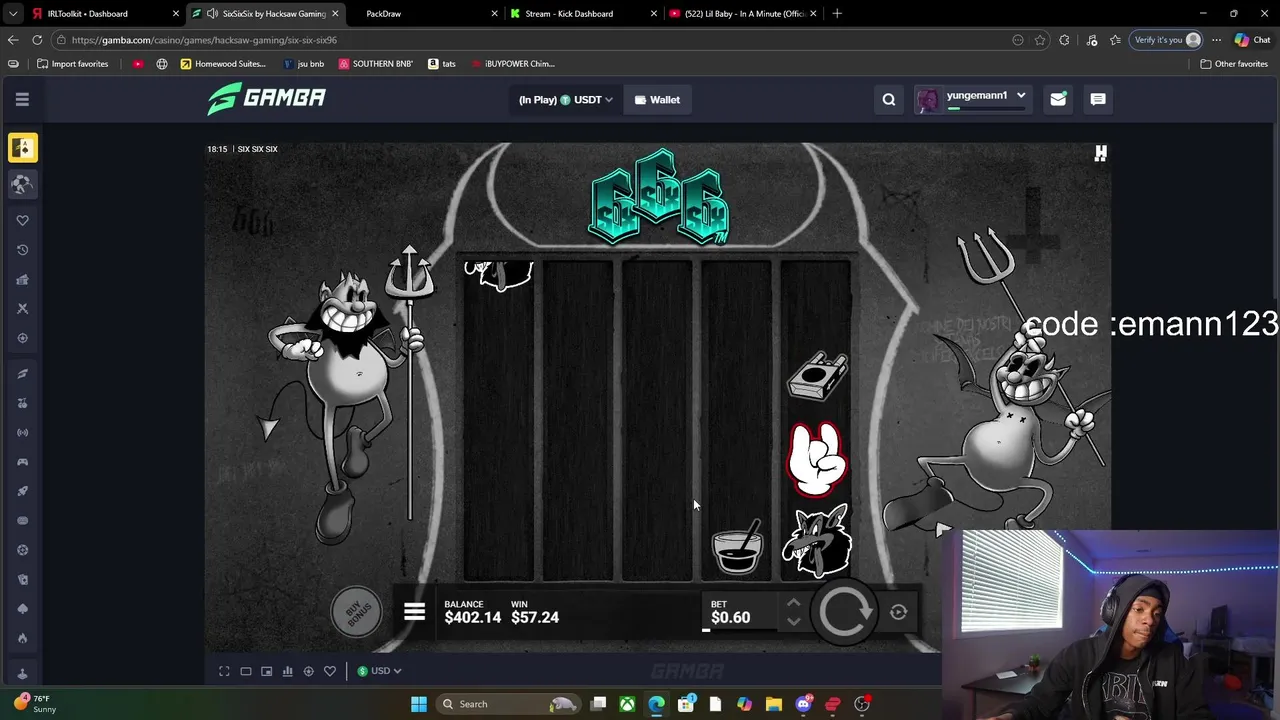The height and width of the screenshot is (720, 1280).
Task: Open recent history clock icon in sidebar
Action: click(x=22, y=250)
